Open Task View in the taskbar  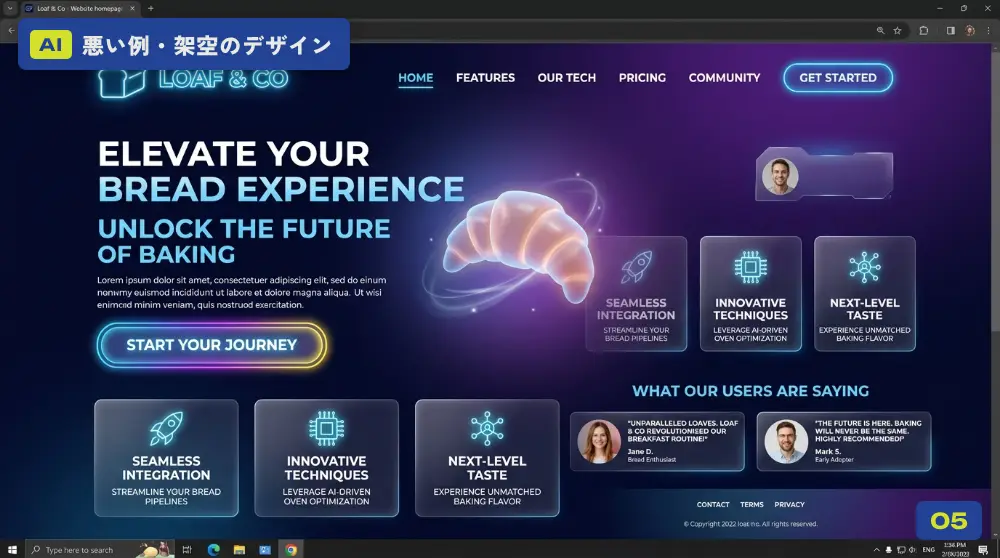click(187, 549)
